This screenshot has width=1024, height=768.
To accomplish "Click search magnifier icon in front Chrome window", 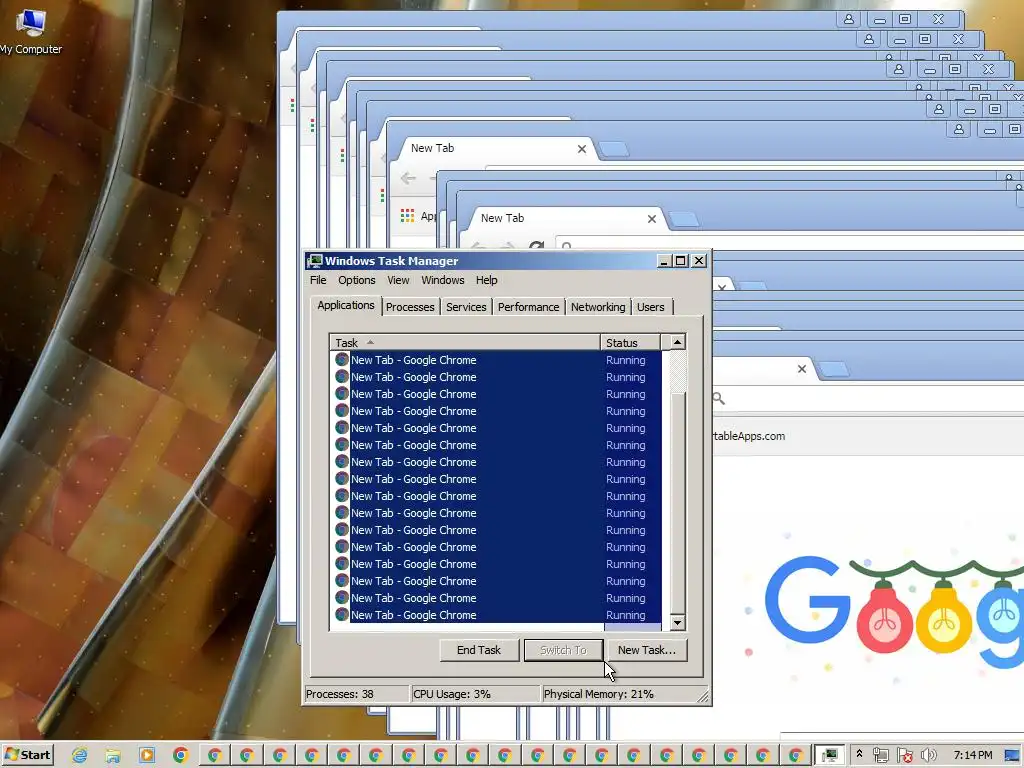I will (x=719, y=398).
